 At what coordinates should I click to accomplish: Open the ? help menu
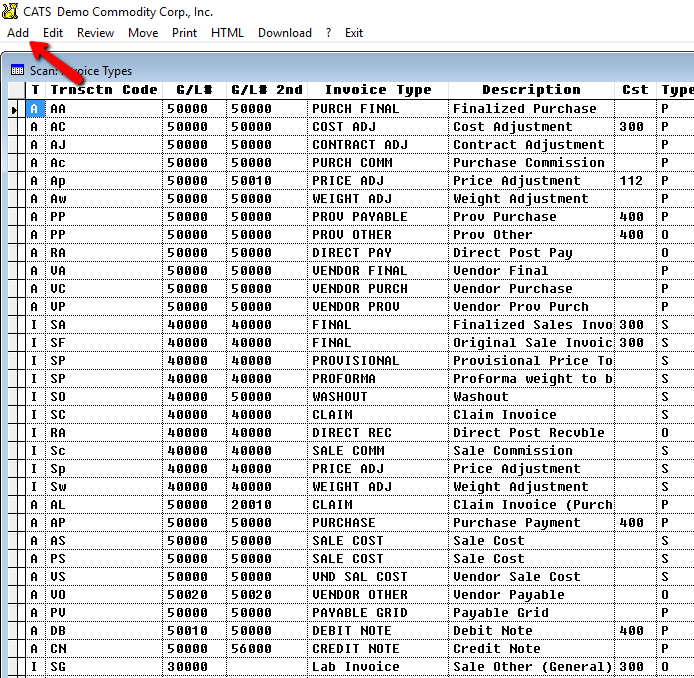click(x=328, y=33)
